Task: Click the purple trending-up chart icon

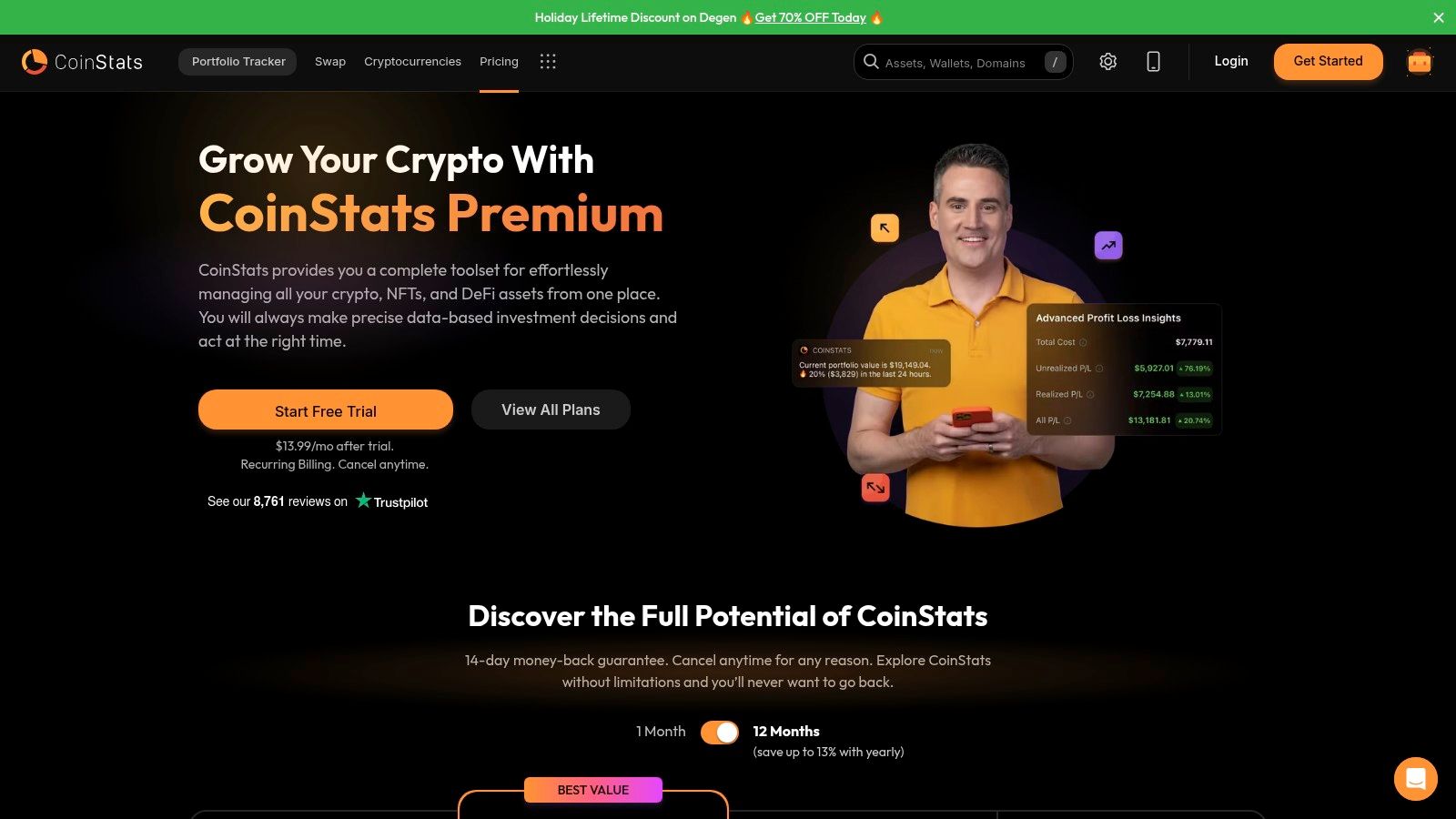Action: 1108,245
